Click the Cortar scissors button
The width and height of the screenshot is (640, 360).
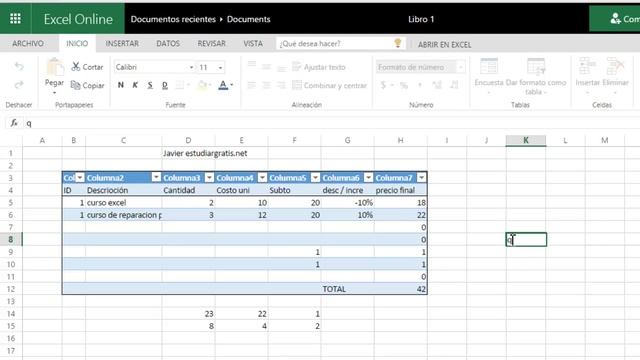87,67
